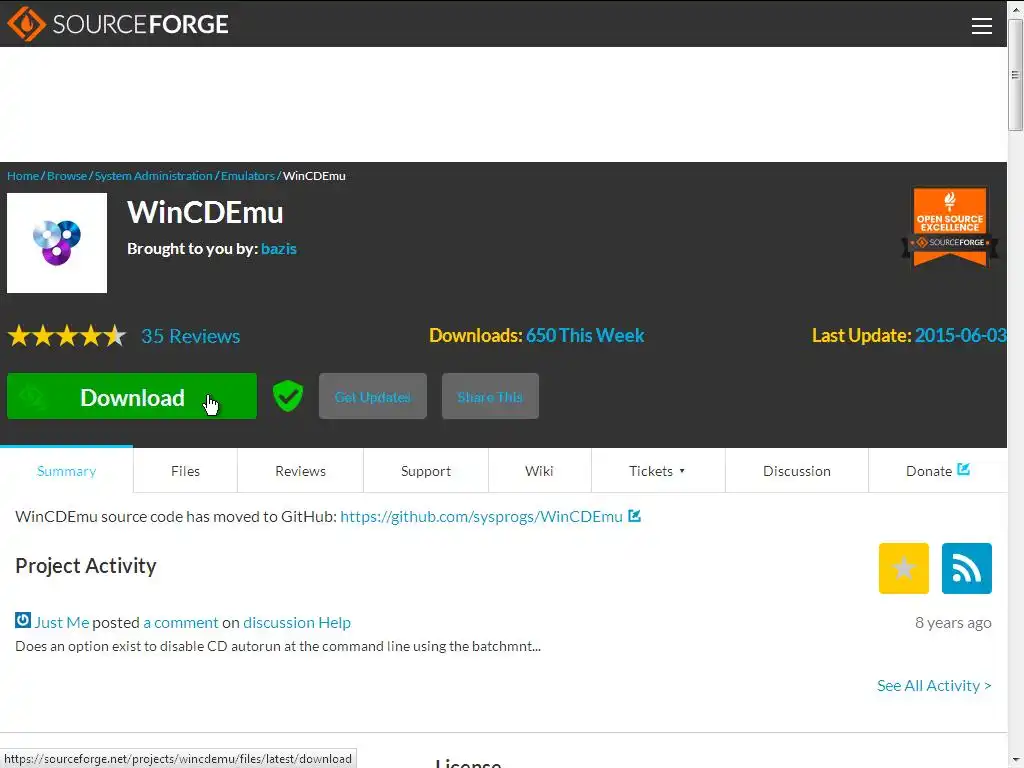Open the blue RSS feed icon
1024x768 pixels.
[x=967, y=568]
